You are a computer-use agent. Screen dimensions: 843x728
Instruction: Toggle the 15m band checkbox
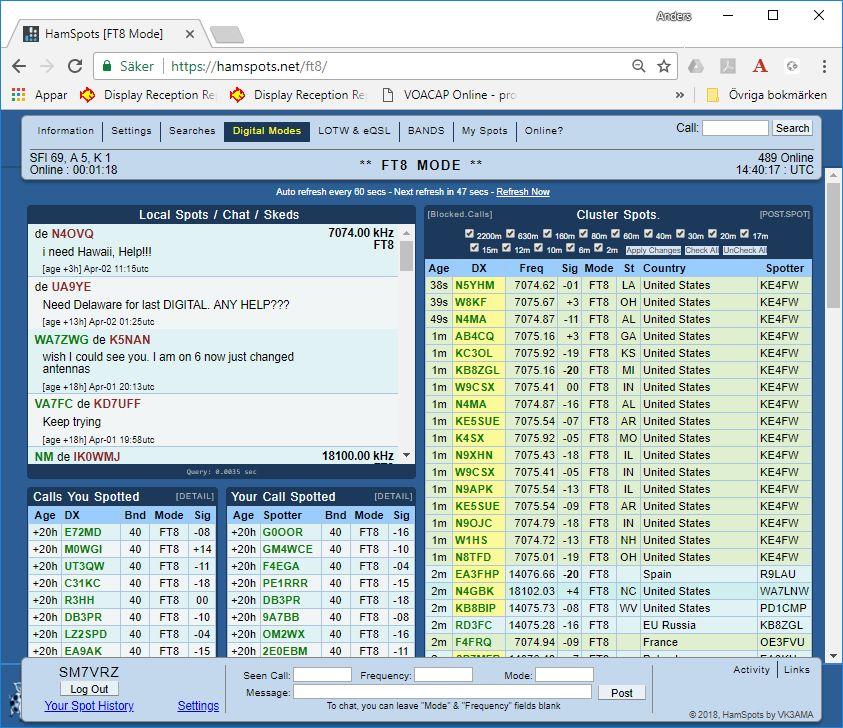coord(474,248)
